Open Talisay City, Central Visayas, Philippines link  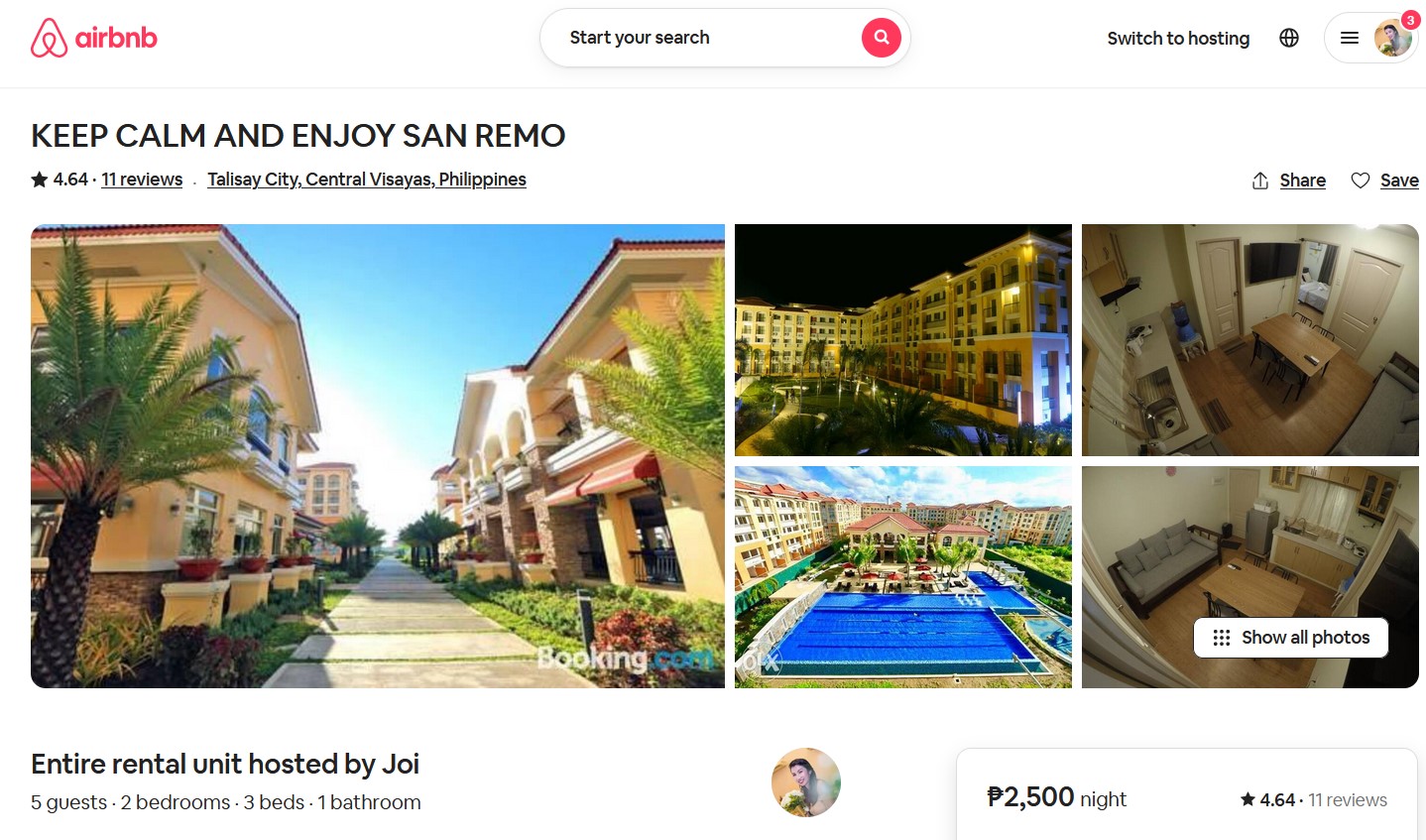coord(367,180)
